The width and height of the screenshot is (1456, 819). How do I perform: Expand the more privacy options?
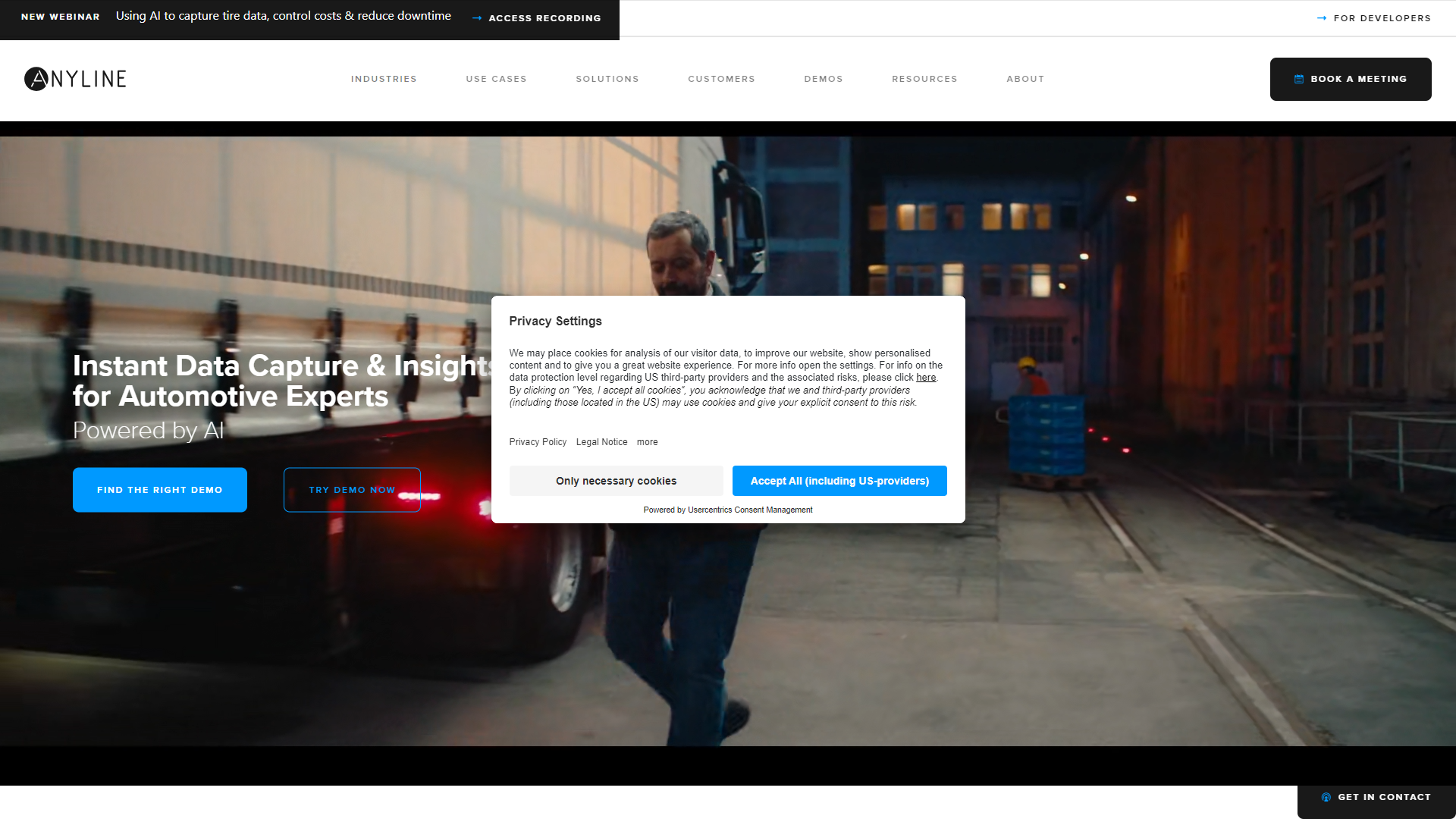click(x=647, y=441)
